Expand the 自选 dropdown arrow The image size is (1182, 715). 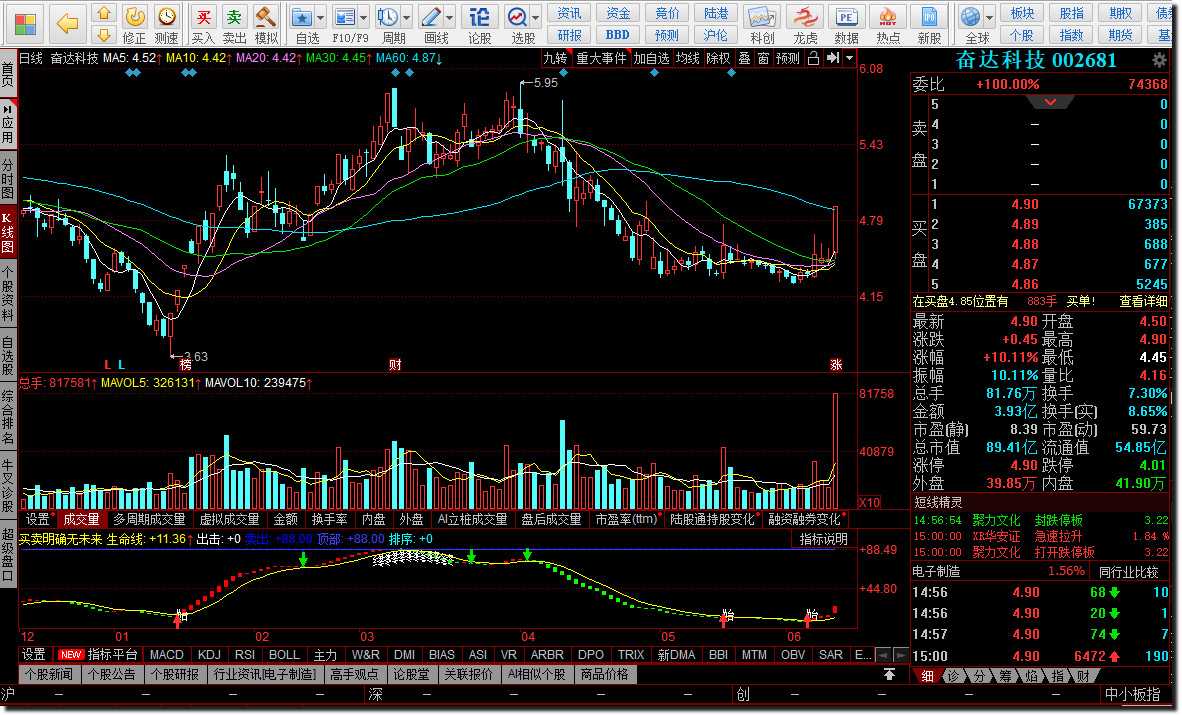[x=320, y=17]
